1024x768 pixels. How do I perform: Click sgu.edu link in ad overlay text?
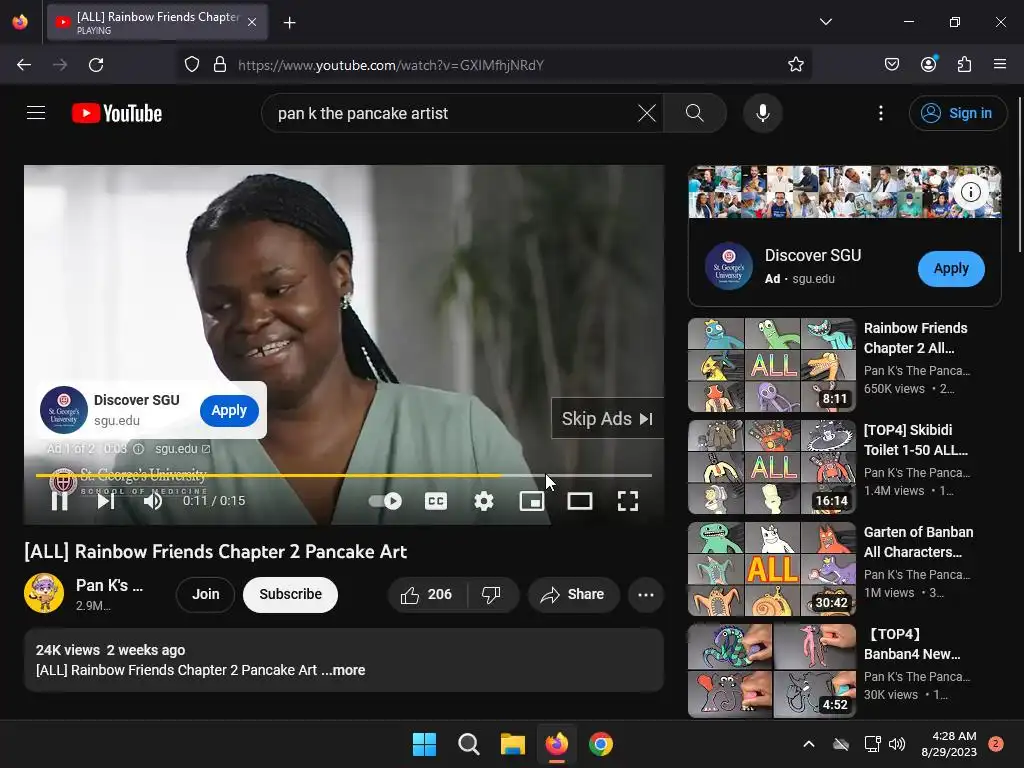tap(182, 449)
